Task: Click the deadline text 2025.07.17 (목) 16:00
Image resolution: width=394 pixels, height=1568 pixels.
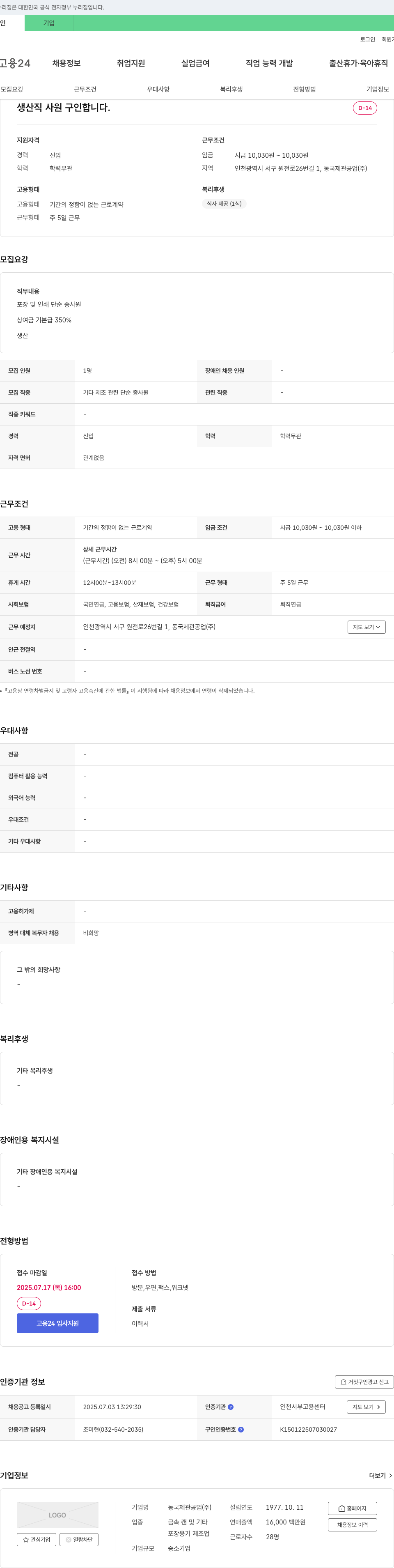Action: pos(49,1288)
